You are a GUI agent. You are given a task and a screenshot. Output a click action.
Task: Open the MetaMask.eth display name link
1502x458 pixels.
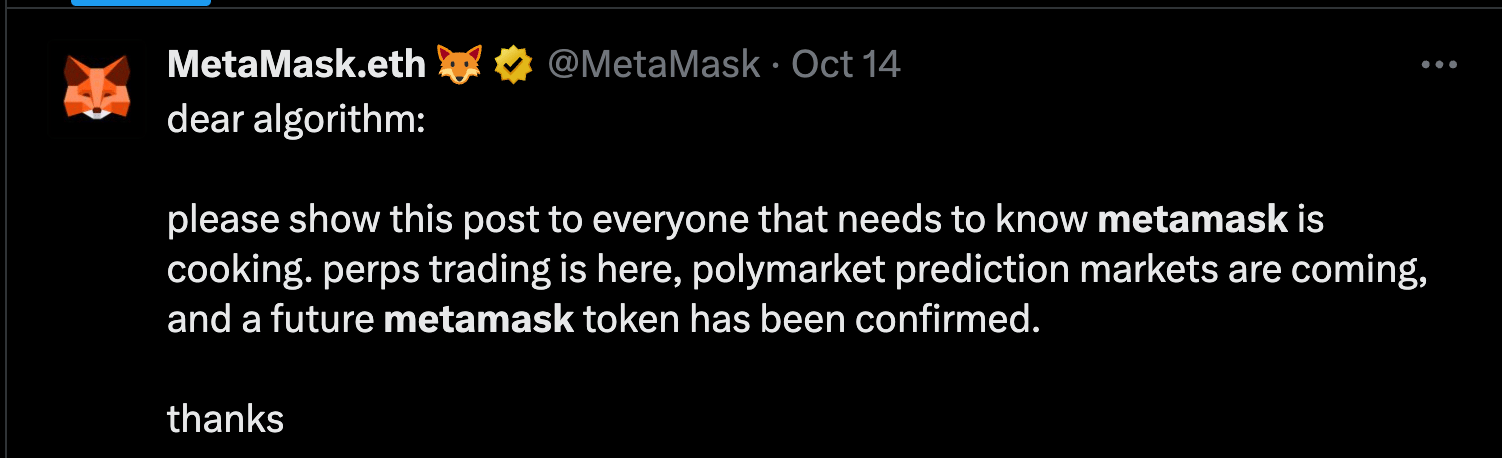point(296,66)
